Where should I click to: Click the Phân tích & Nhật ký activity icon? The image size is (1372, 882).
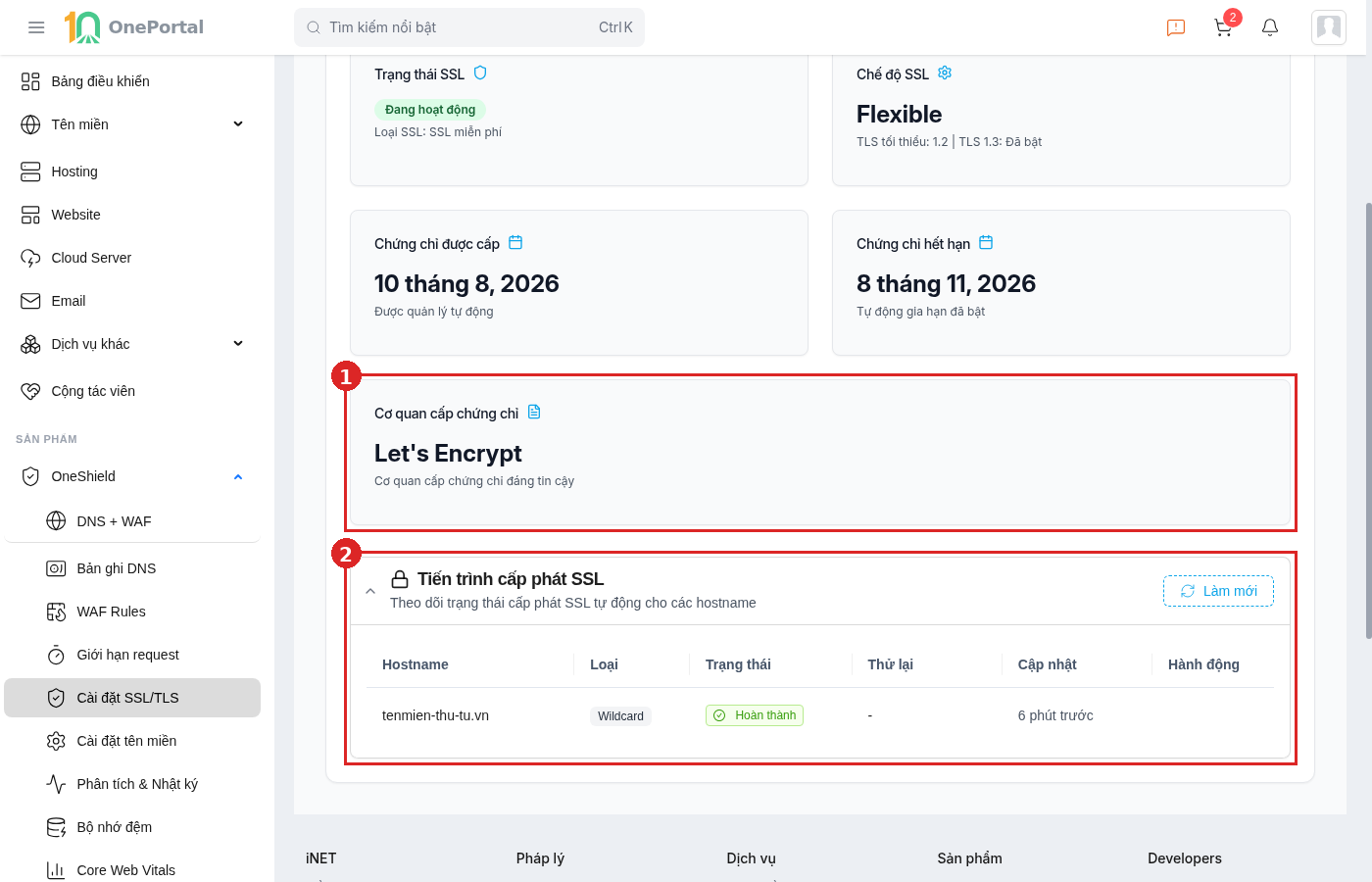tap(56, 784)
